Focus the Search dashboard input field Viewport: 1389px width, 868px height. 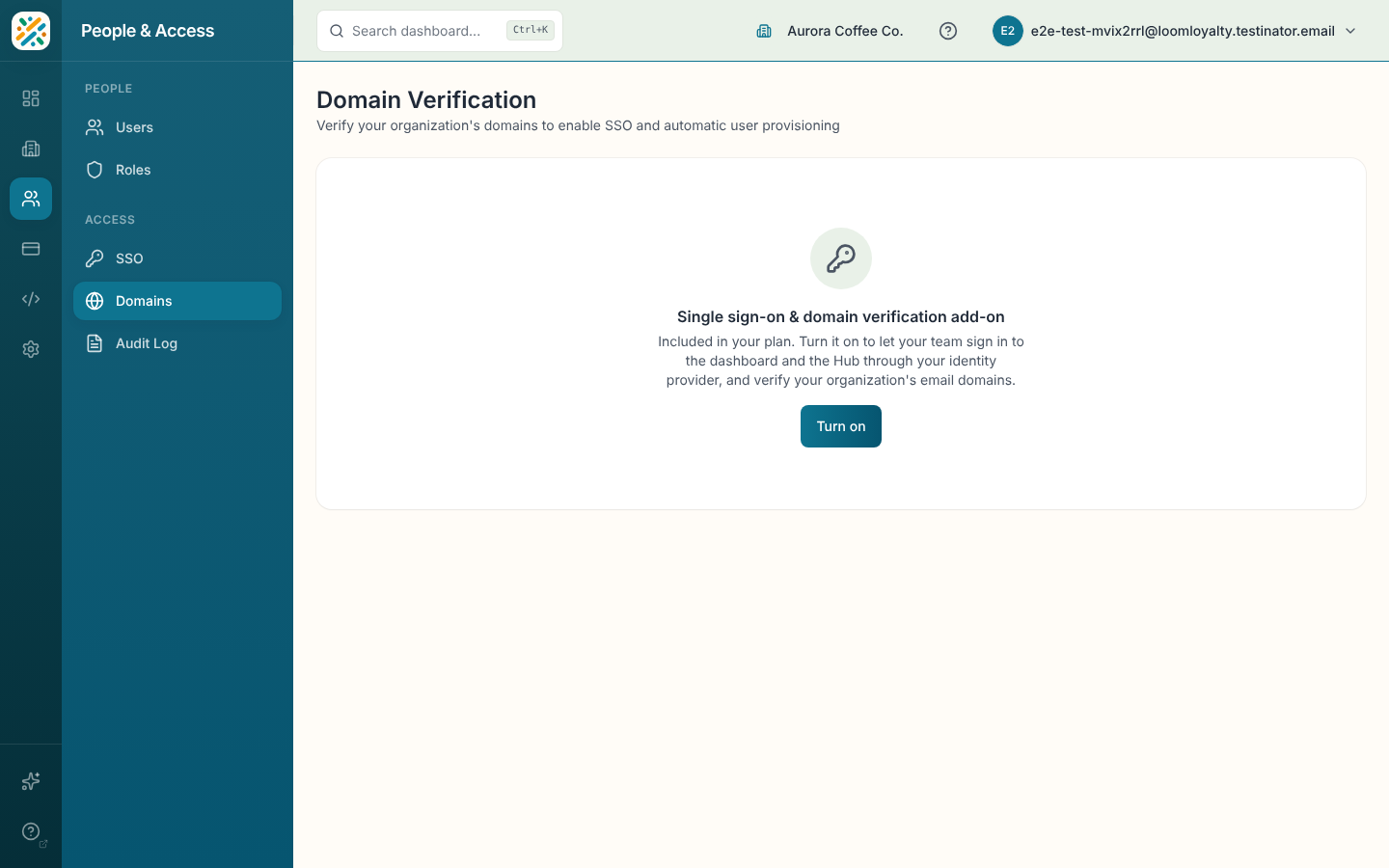[x=440, y=31]
